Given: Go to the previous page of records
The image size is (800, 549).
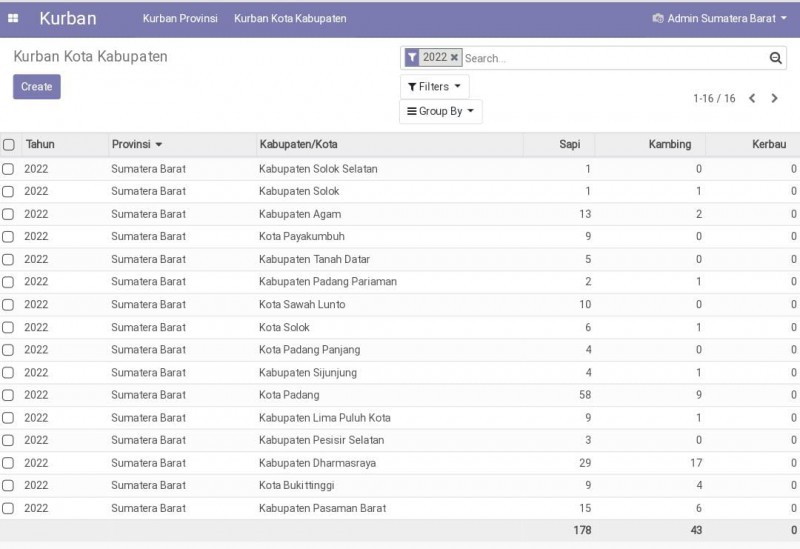Looking at the screenshot, I should [752, 98].
